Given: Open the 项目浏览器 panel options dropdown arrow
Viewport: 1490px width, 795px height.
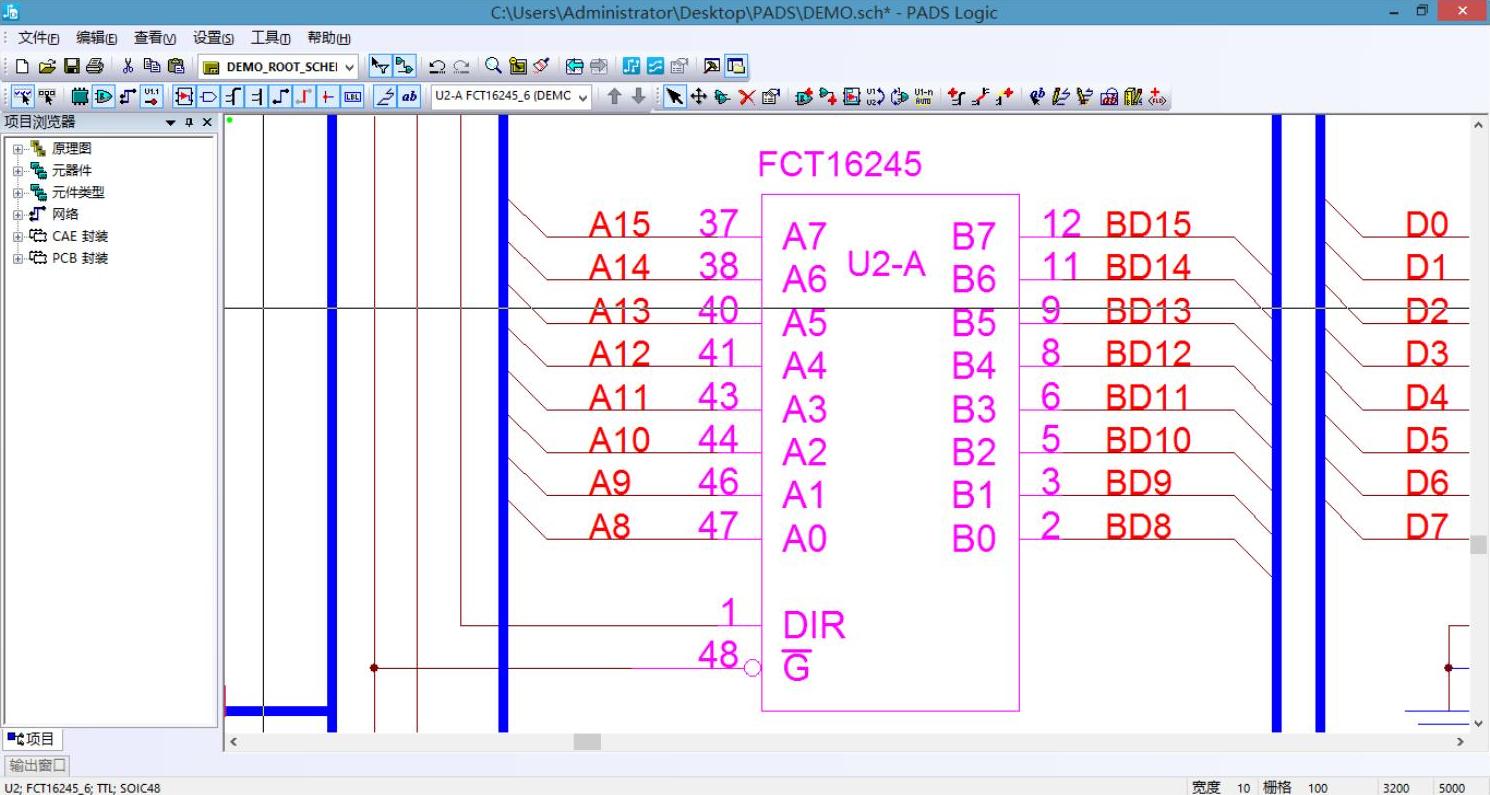Looking at the screenshot, I should tap(171, 122).
